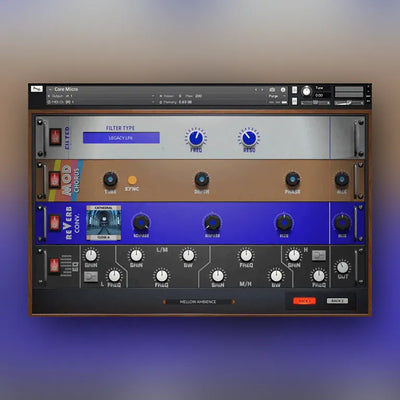Image resolution: width=400 pixels, height=400 pixels.
Task: Switch to Rack 1 tab
Action: click(x=304, y=301)
